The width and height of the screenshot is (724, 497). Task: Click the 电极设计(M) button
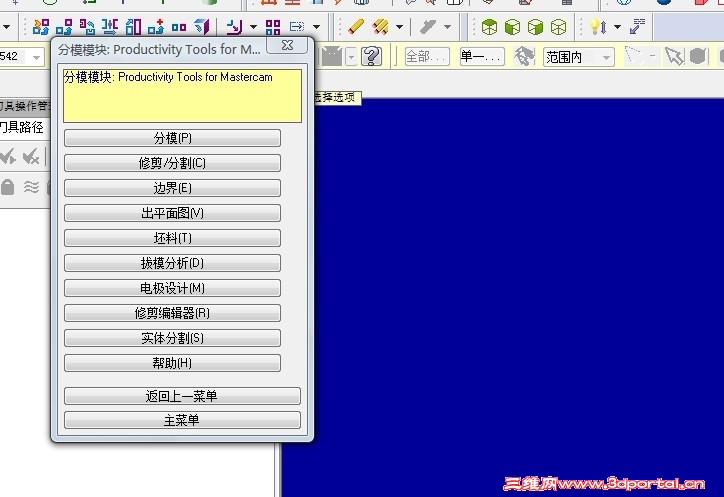click(172, 288)
